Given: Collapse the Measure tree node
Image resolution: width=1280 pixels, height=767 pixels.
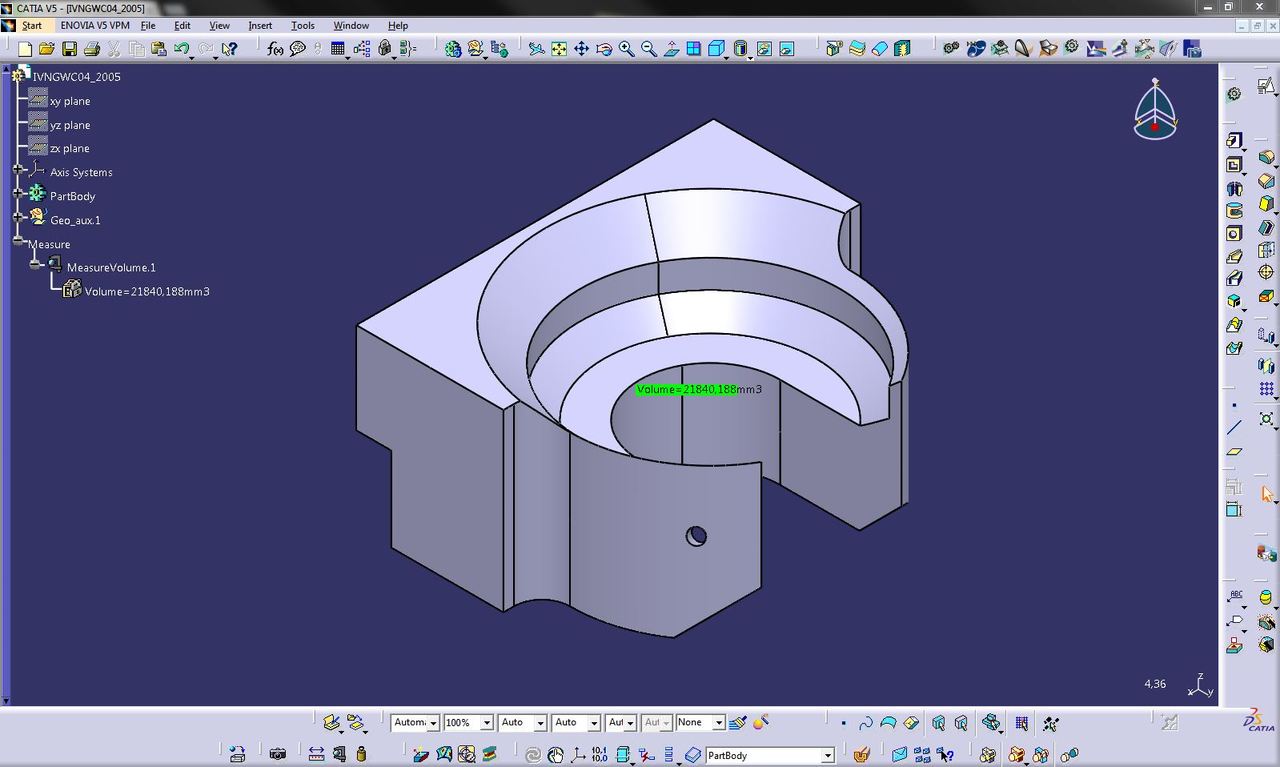Looking at the screenshot, I should pyautogui.click(x=18, y=242).
